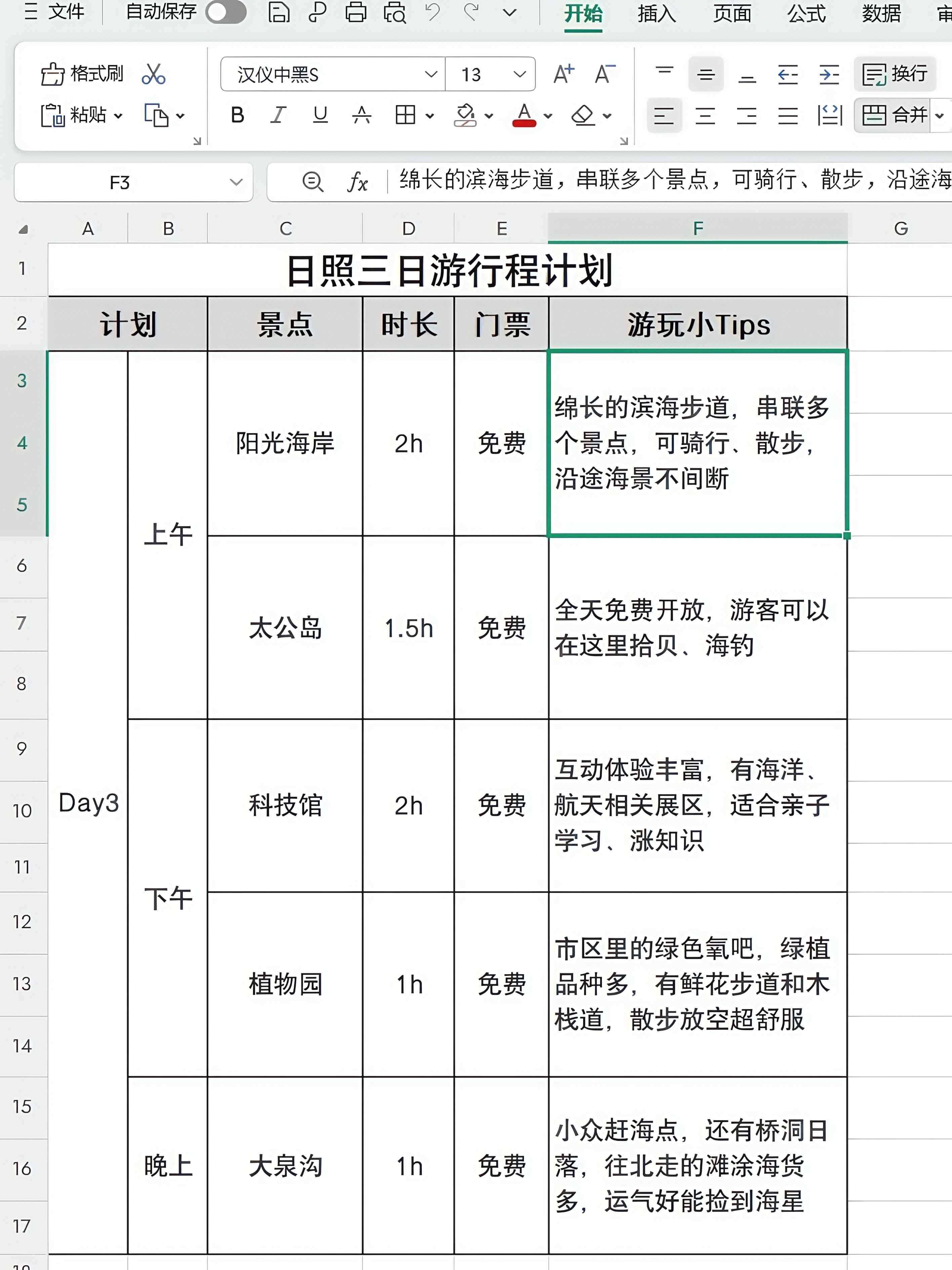Viewport: 952px width, 1270px height.
Task: Click the print icon
Action: pyautogui.click(x=356, y=12)
